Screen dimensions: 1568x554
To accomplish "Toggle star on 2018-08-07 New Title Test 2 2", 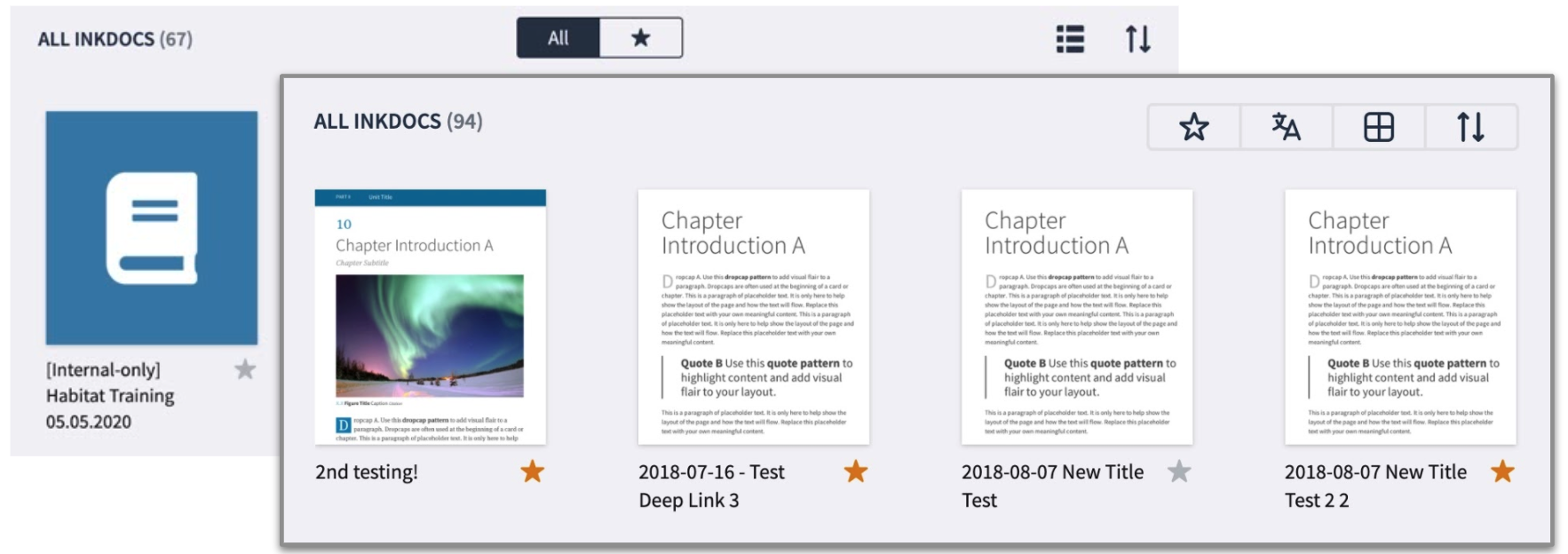I will pos(1502,471).
